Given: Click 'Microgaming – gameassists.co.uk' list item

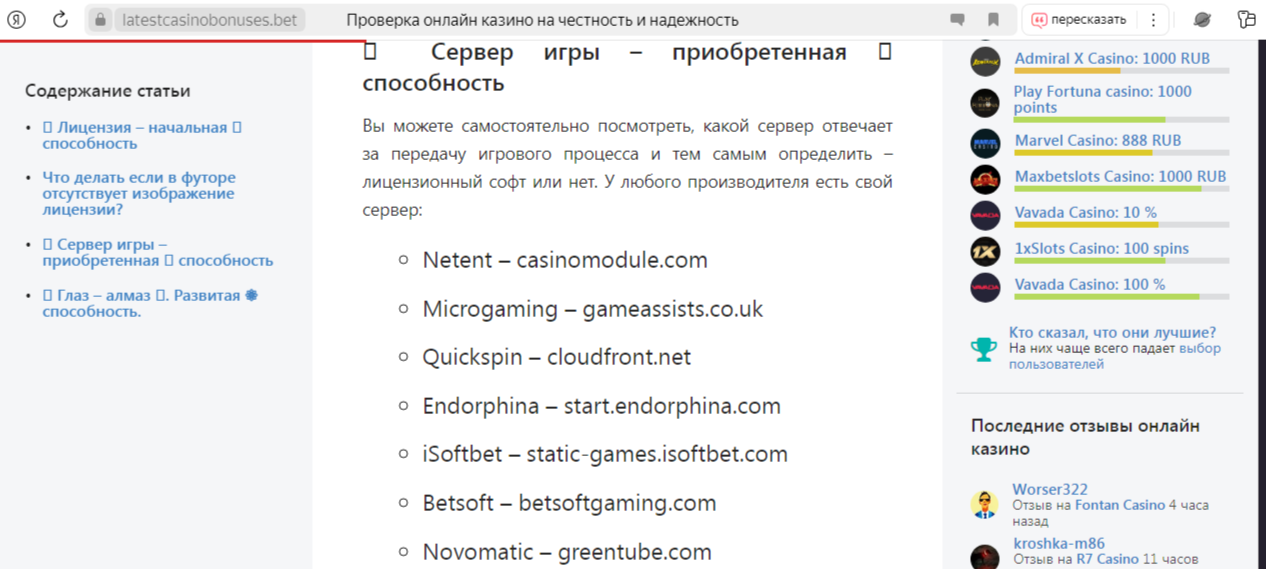Looking at the screenshot, I should (x=593, y=309).
